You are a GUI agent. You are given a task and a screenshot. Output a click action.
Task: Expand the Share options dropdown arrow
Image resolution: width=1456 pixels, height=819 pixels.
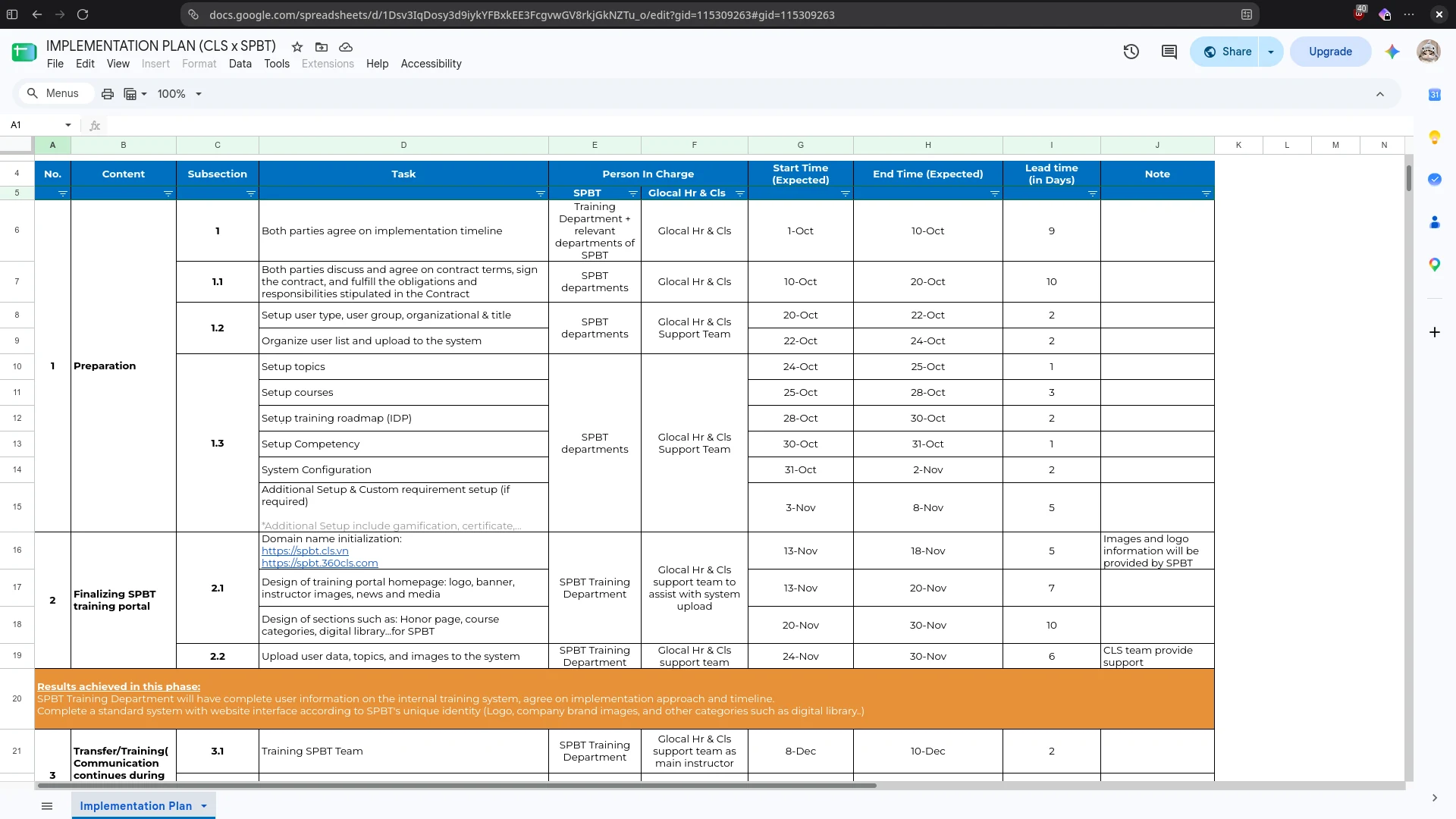tap(1271, 52)
